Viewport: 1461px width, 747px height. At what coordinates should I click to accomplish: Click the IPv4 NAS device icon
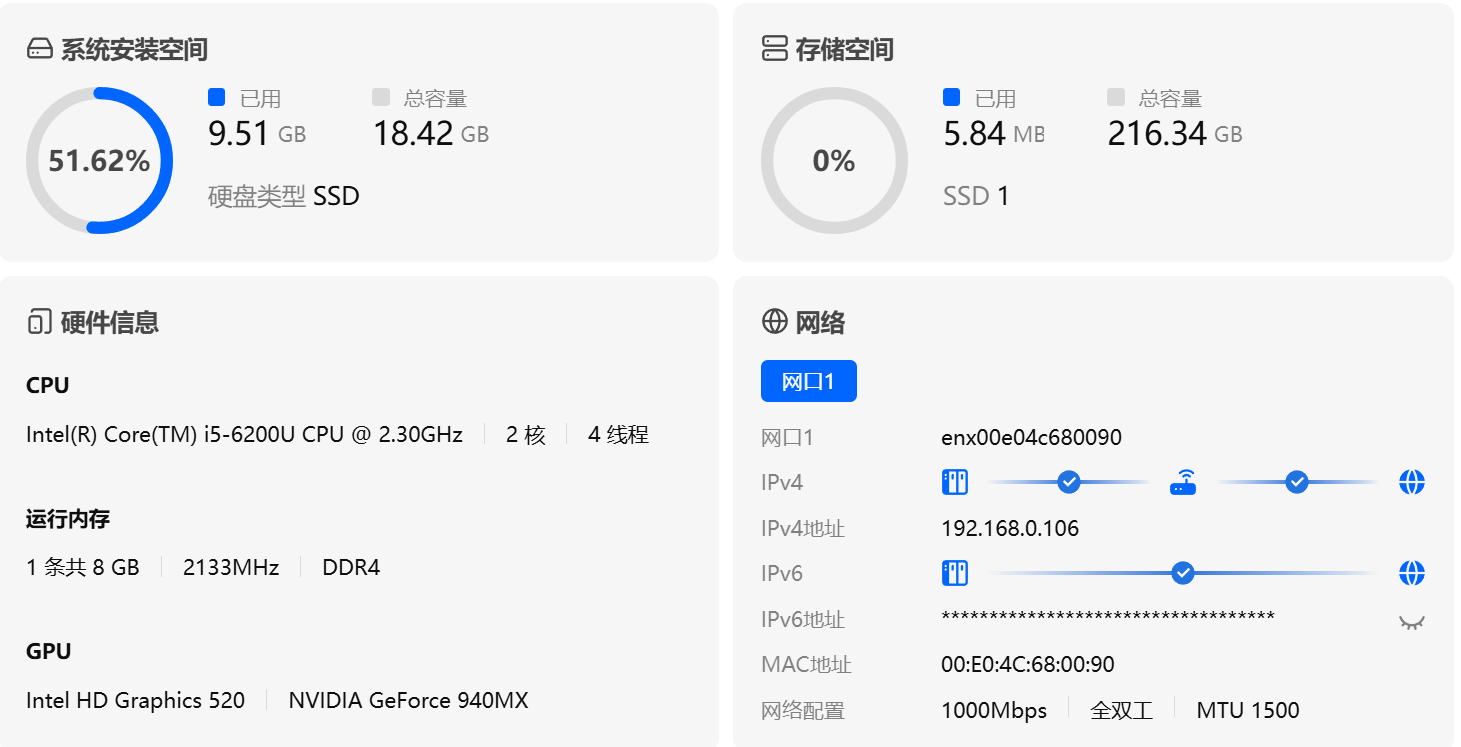click(x=954, y=483)
